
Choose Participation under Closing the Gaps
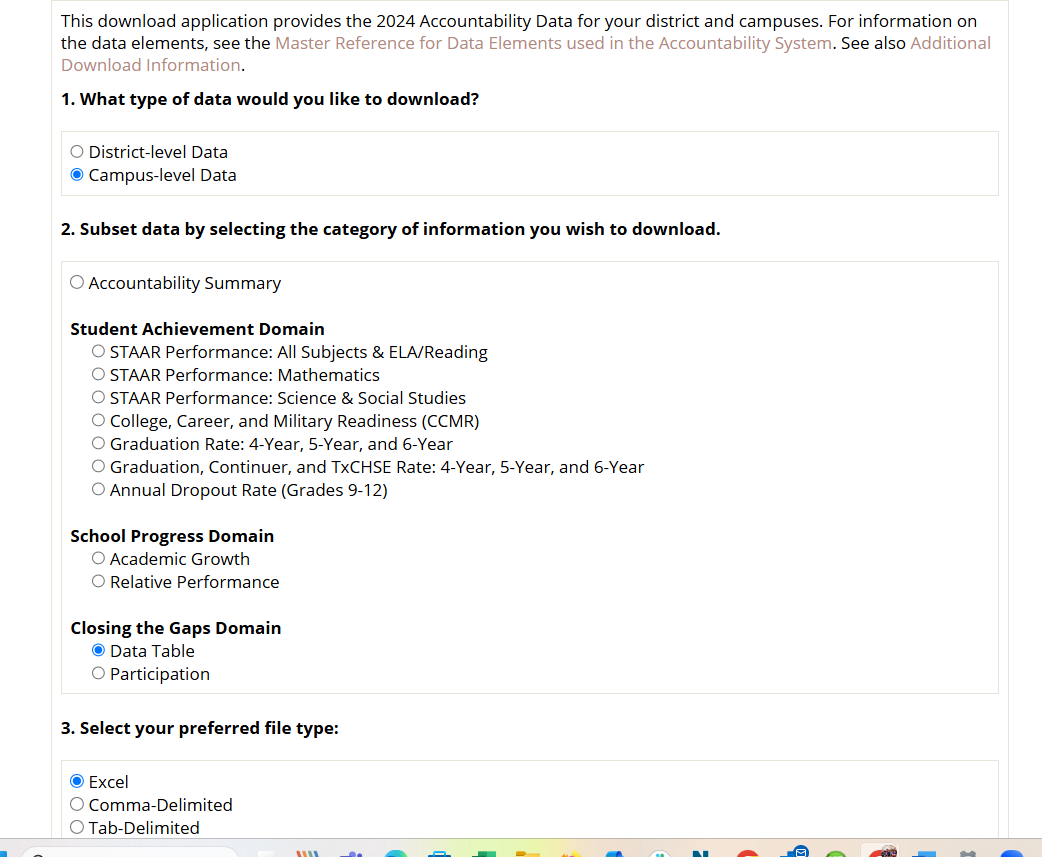click(x=98, y=673)
